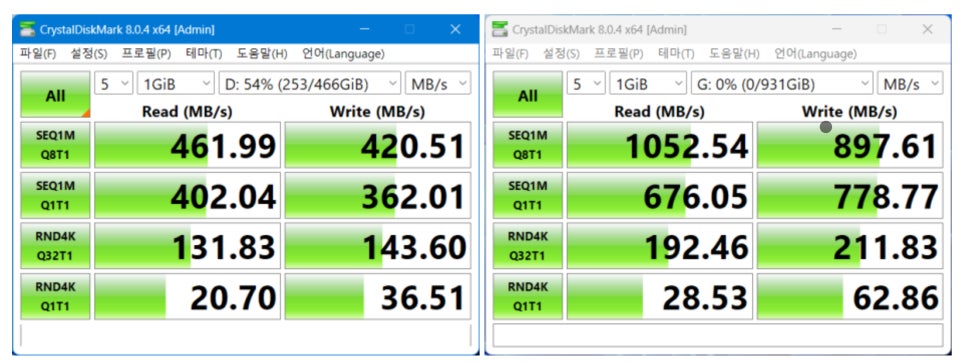Click the 461.99 read result
Screen dimensions: 966x362
click(187, 145)
